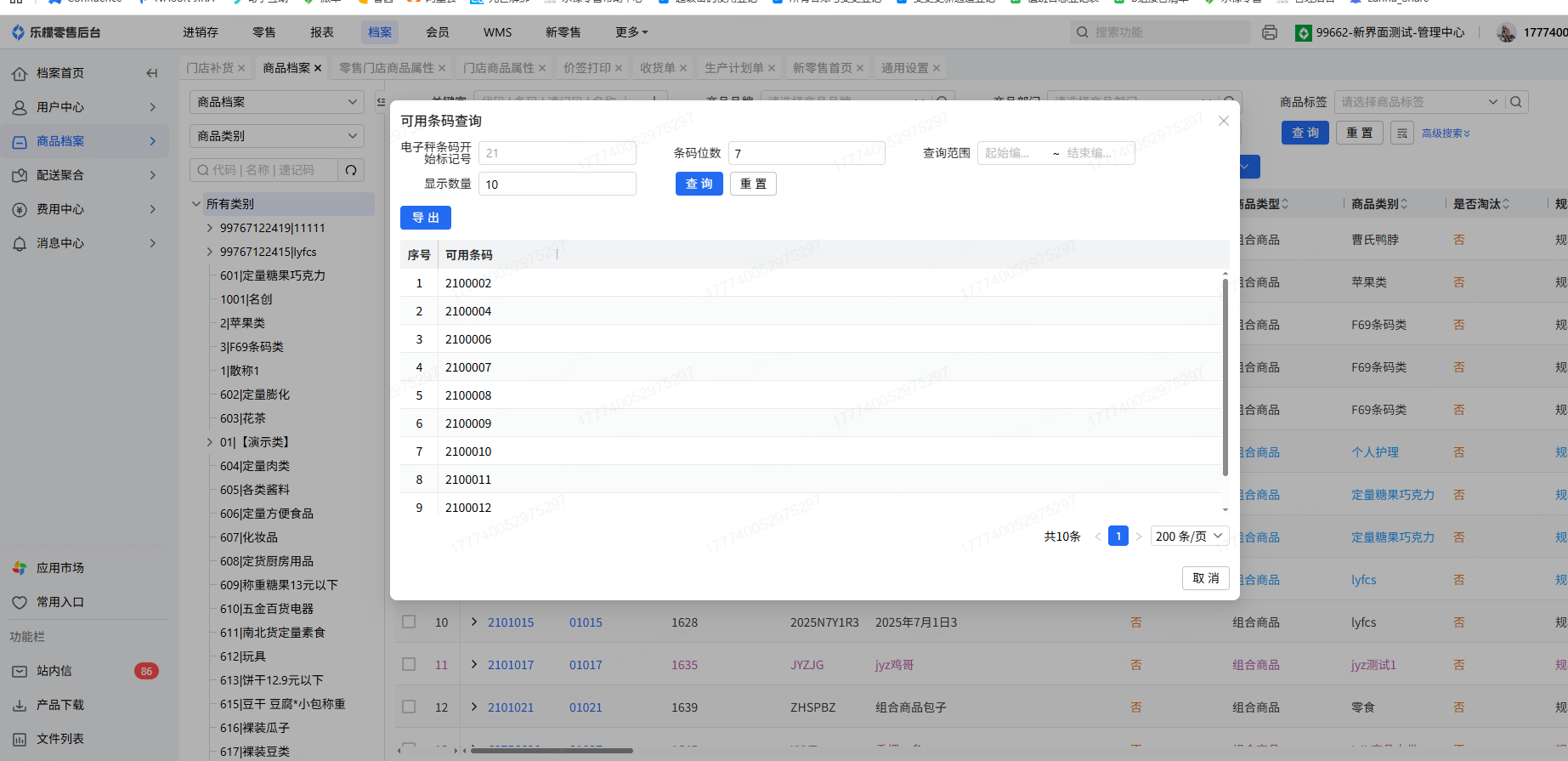This screenshot has width=1568, height=761.
Task: Go to next page in dialog pagination
Action: (1139, 537)
